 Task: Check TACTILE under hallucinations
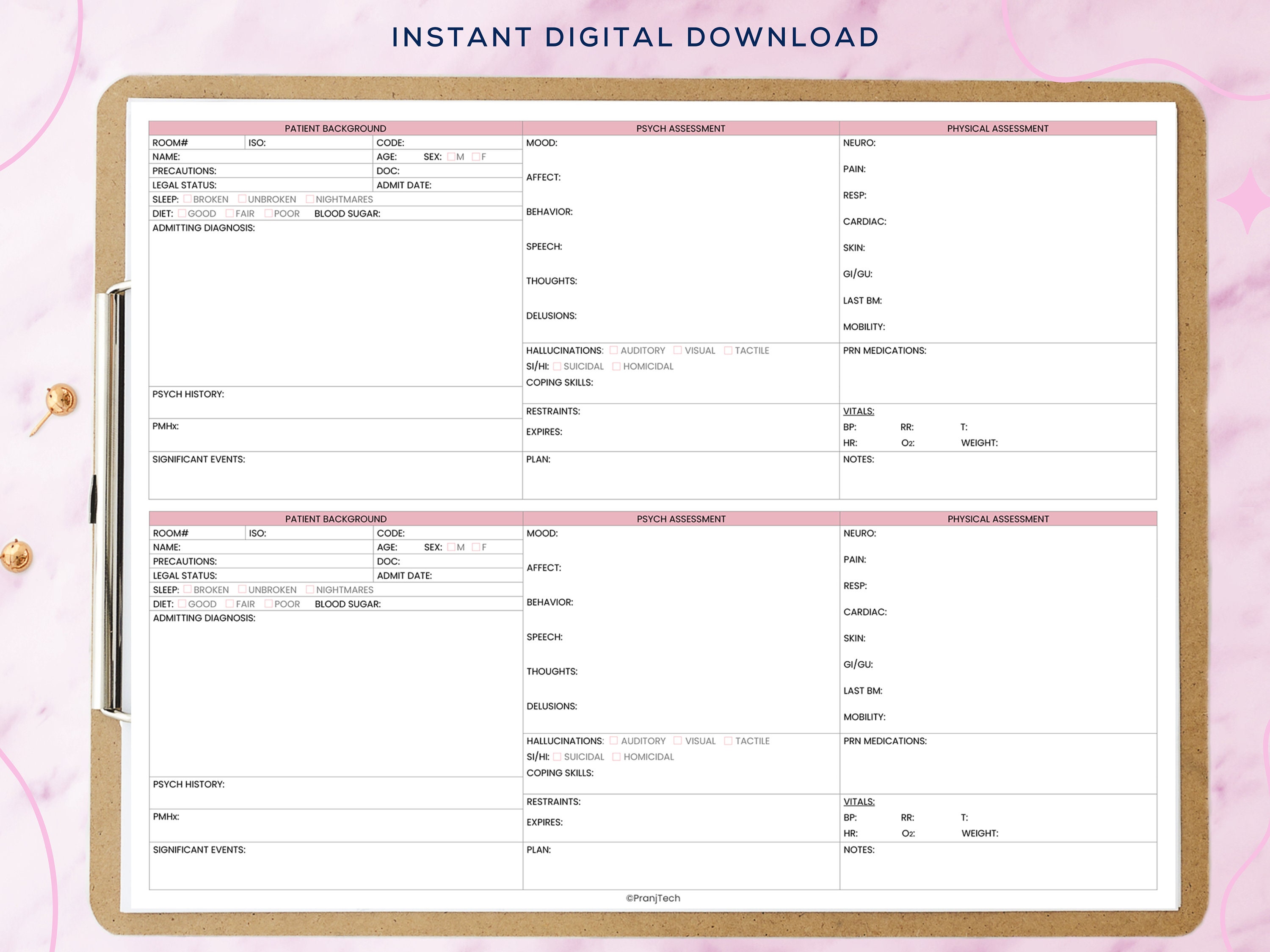[x=728, y=350]
